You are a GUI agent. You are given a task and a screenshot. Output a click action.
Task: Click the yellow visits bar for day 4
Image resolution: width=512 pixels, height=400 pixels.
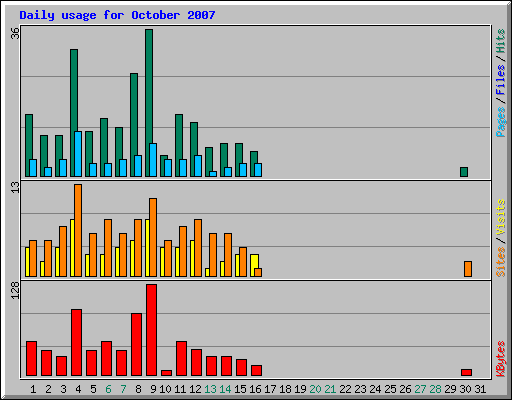coord(72,248)
